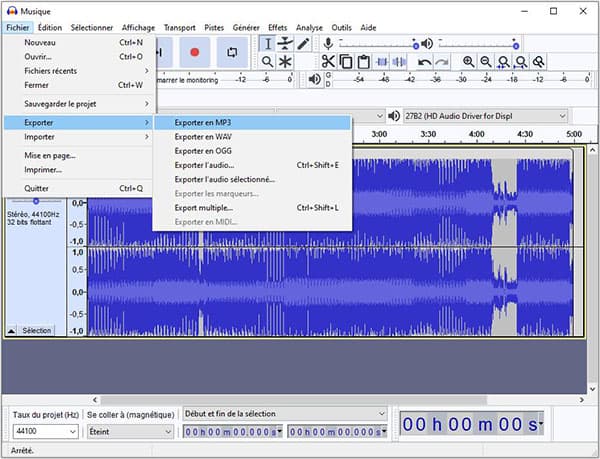Click Fit selection to width icon
The image size is (600, 459).
(504, 62)
